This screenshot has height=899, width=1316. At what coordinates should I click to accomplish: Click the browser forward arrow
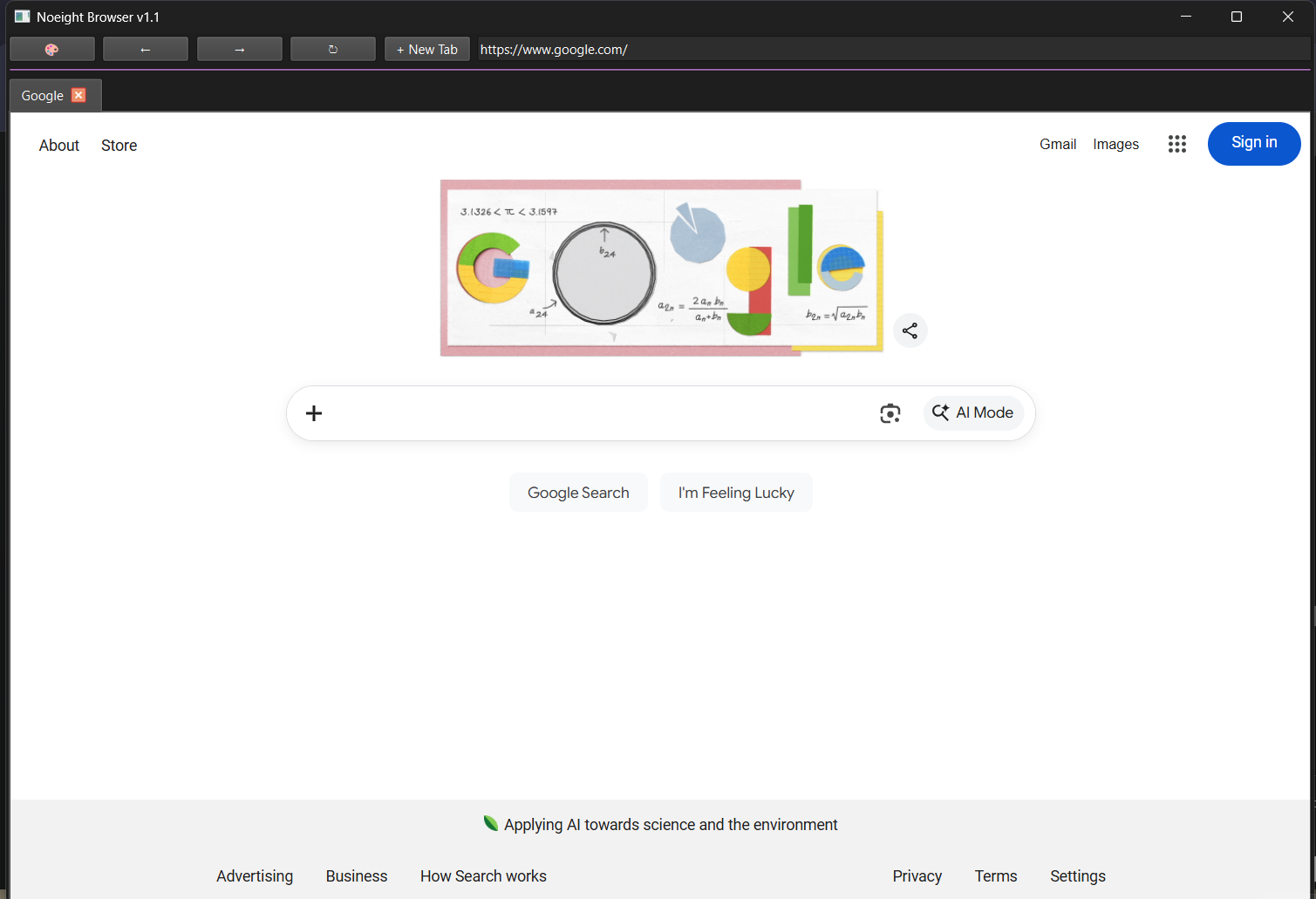pos(239,49)
